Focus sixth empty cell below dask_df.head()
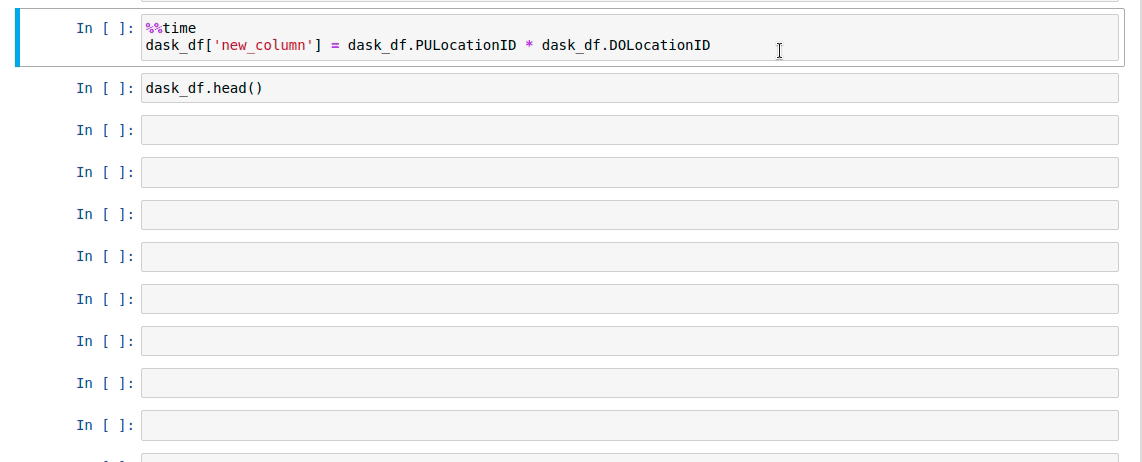The image size is (1142, 462). coord(629,341)
